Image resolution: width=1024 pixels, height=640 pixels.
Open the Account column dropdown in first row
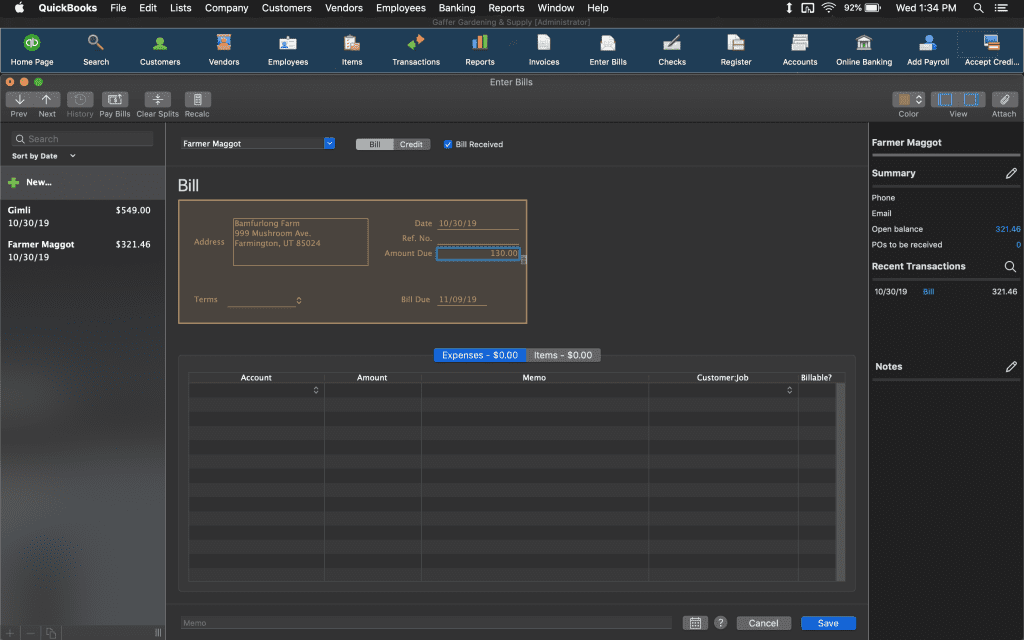coord(316,390)
